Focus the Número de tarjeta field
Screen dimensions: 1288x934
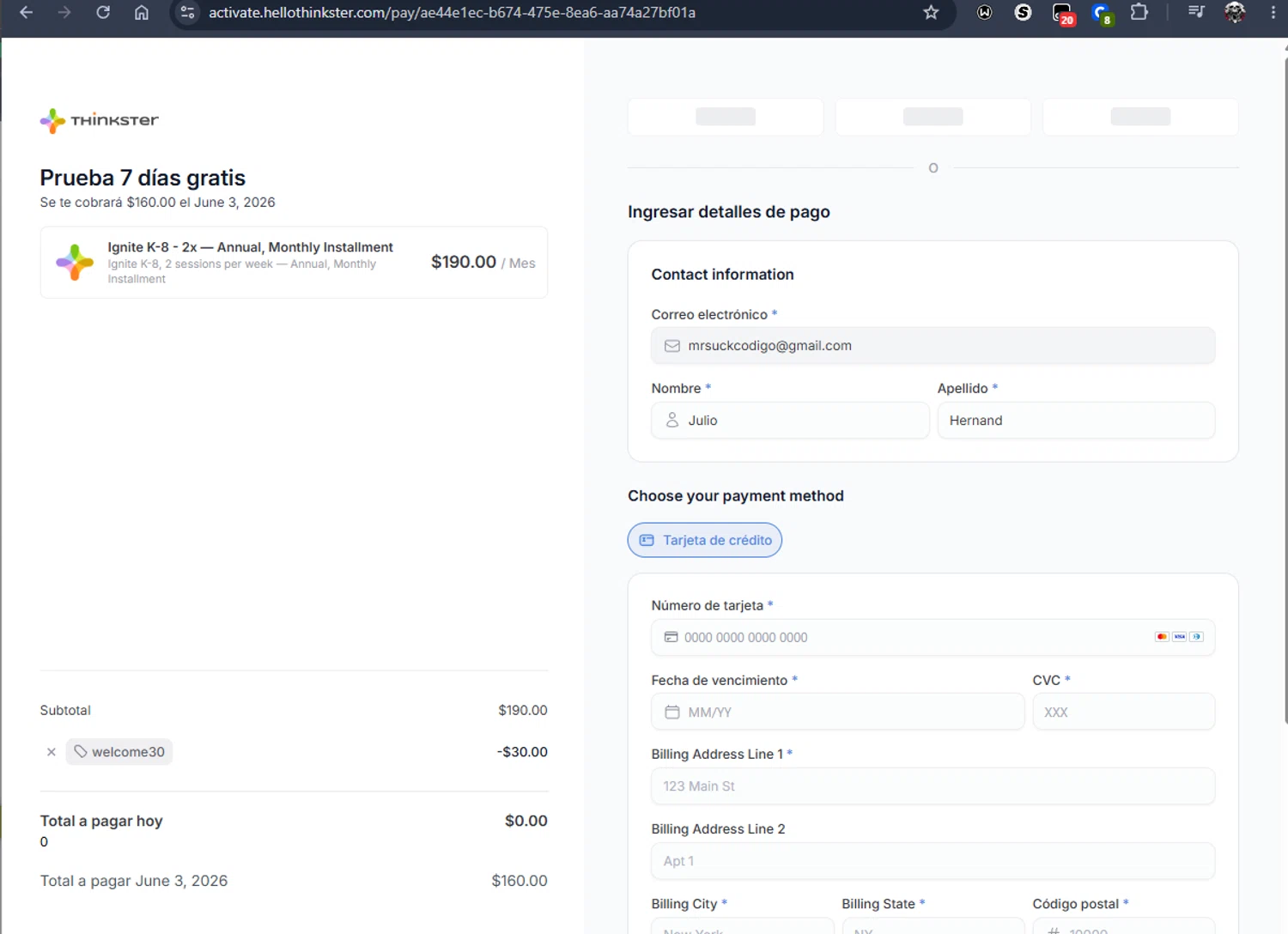pos(933,637)
